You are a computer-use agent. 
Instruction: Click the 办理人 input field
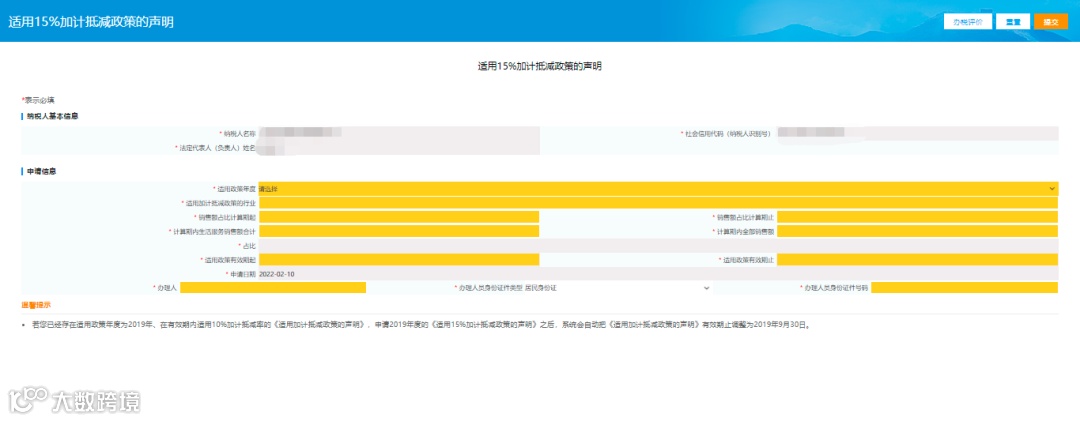[273, 287]
